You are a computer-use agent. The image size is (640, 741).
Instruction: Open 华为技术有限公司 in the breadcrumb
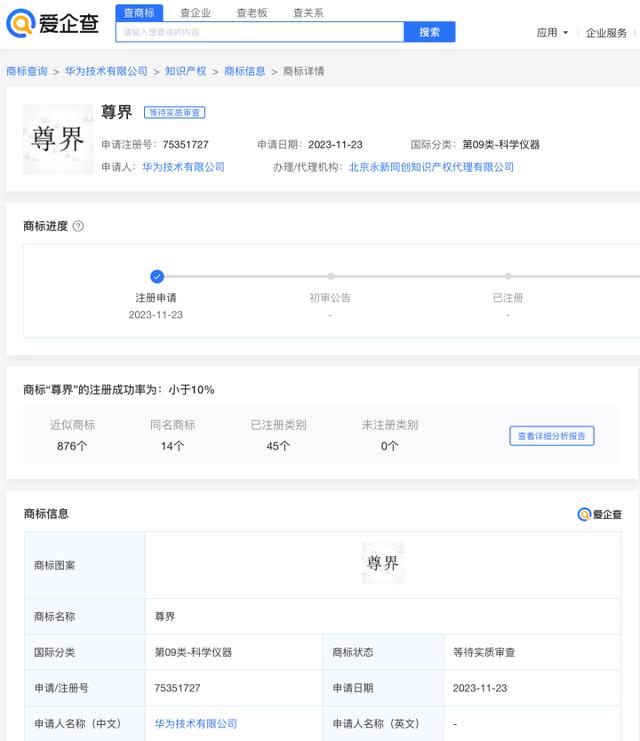click(x=106, y=71)
